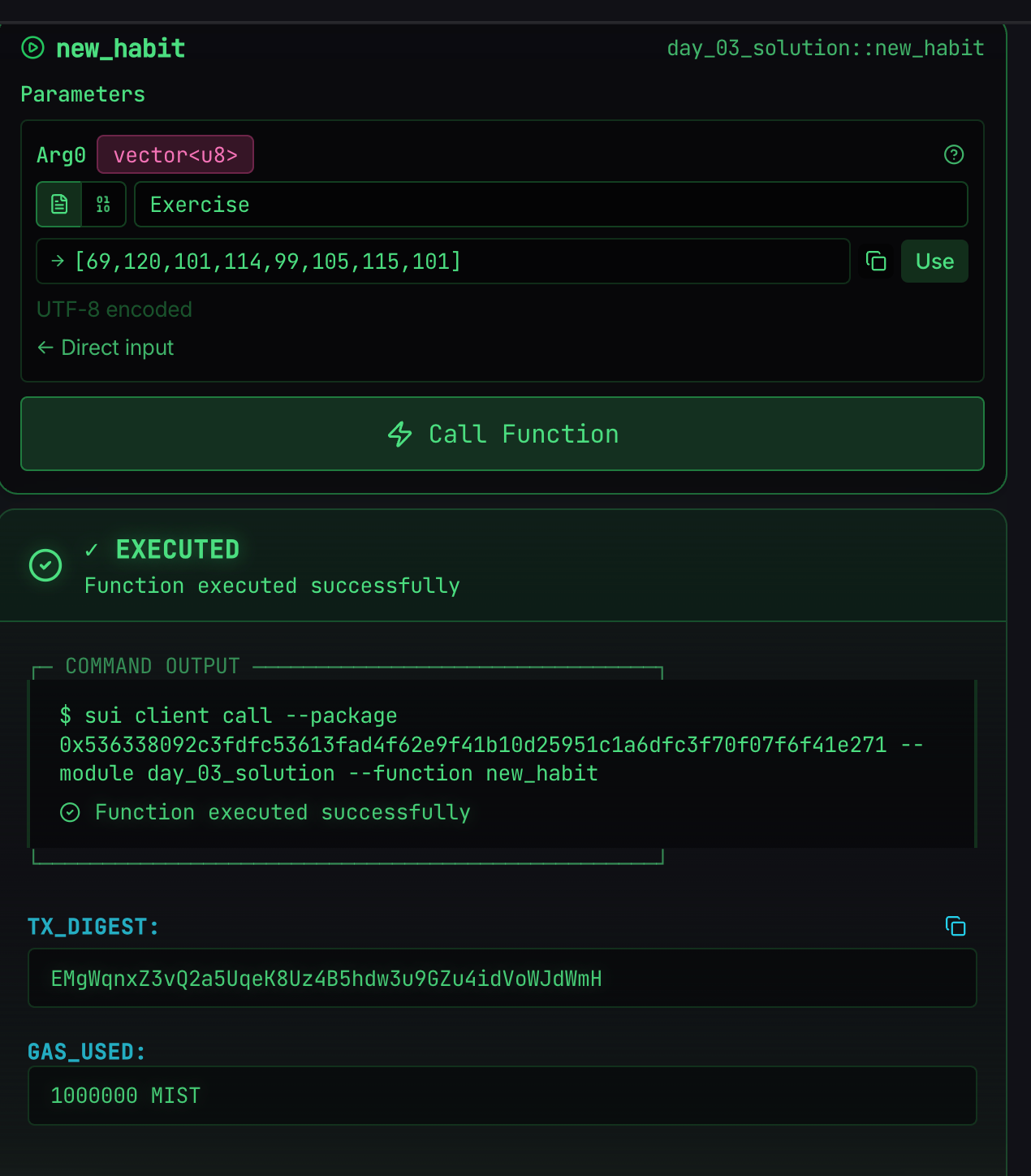Click the GAS_USED value field
1031x1176 pixels.
(502, 1096)
